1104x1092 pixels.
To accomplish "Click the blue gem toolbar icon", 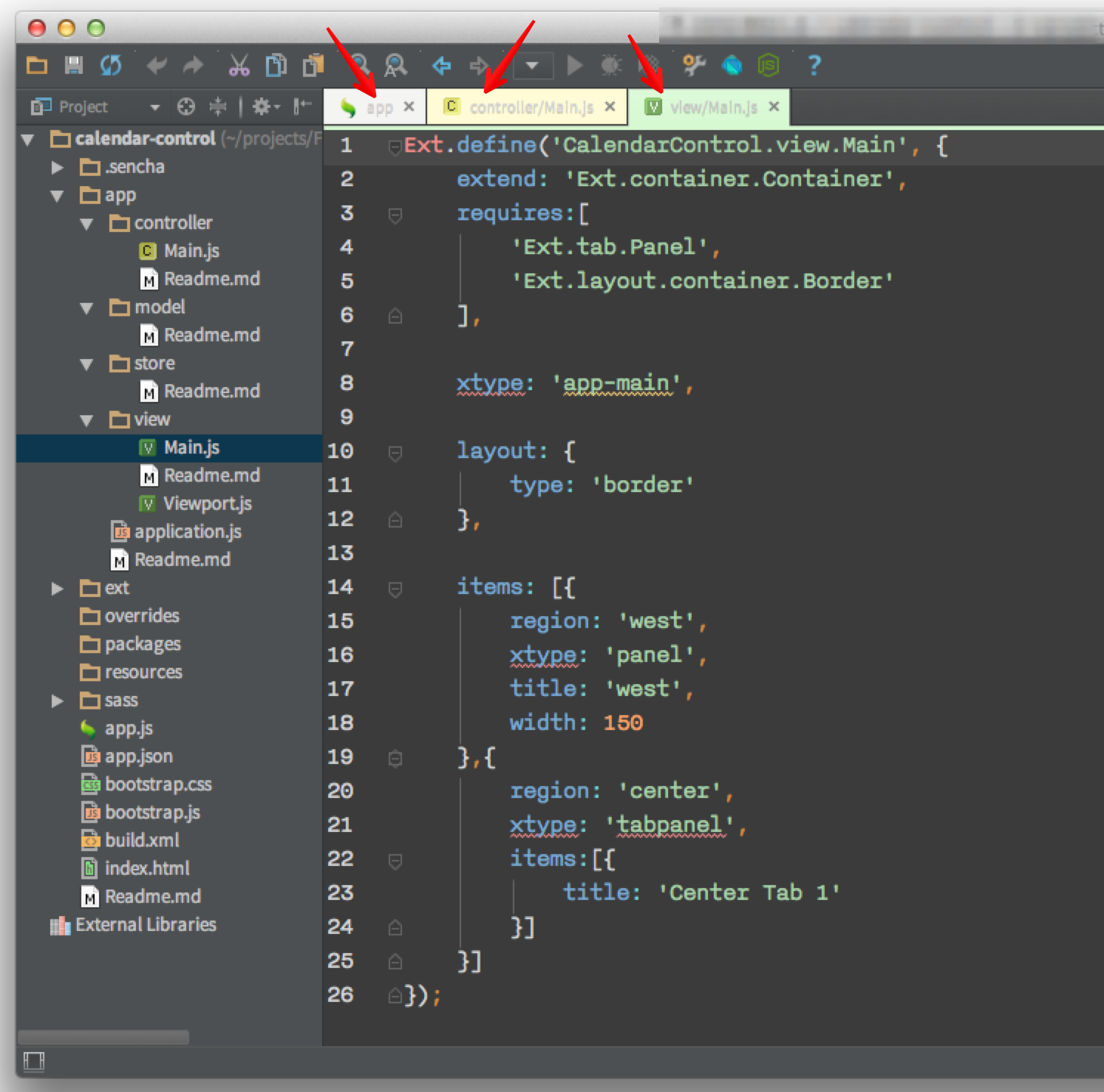I will pos(732,66).
